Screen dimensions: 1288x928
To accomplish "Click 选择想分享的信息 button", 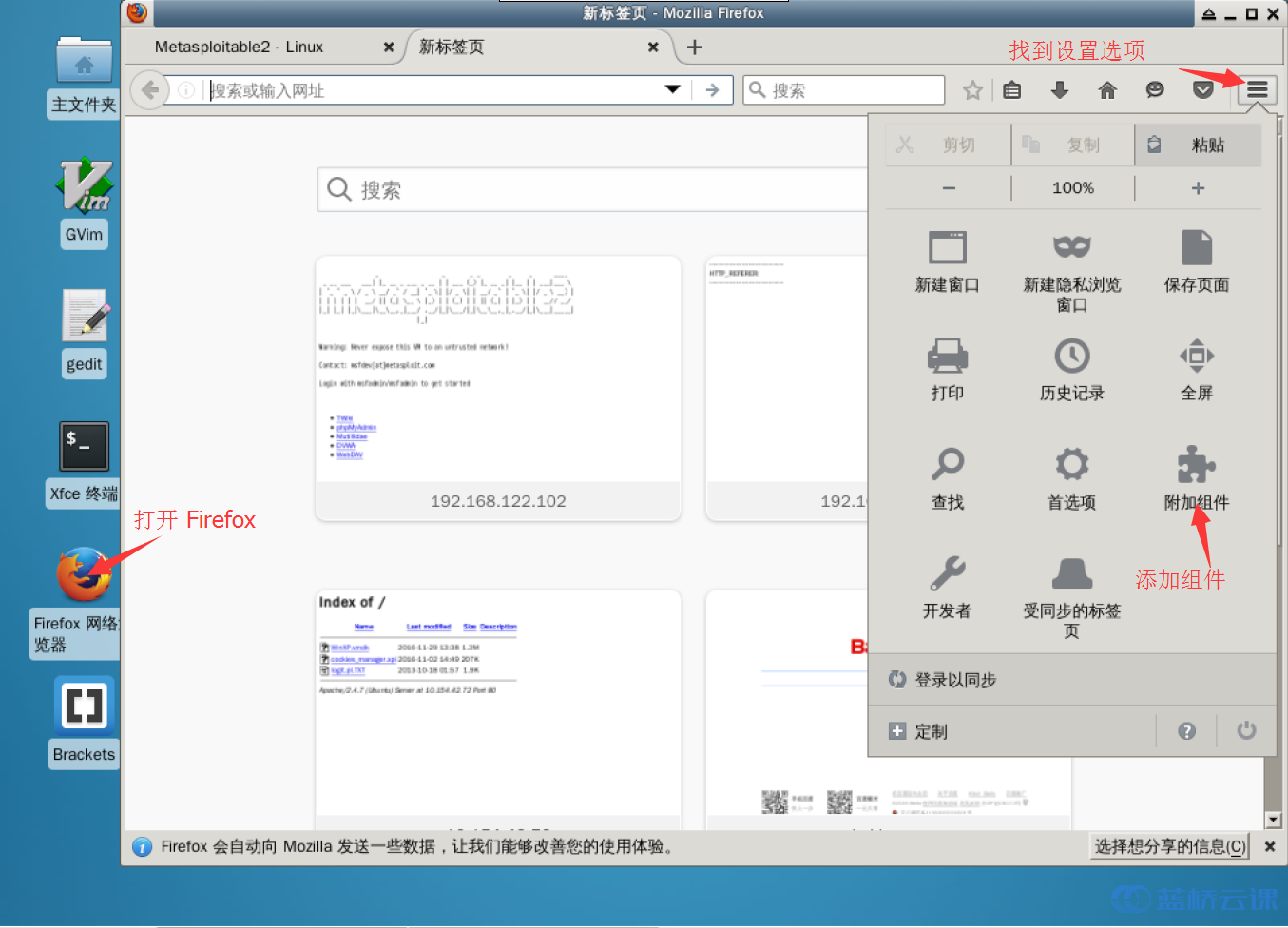I will click(1170, 846).
